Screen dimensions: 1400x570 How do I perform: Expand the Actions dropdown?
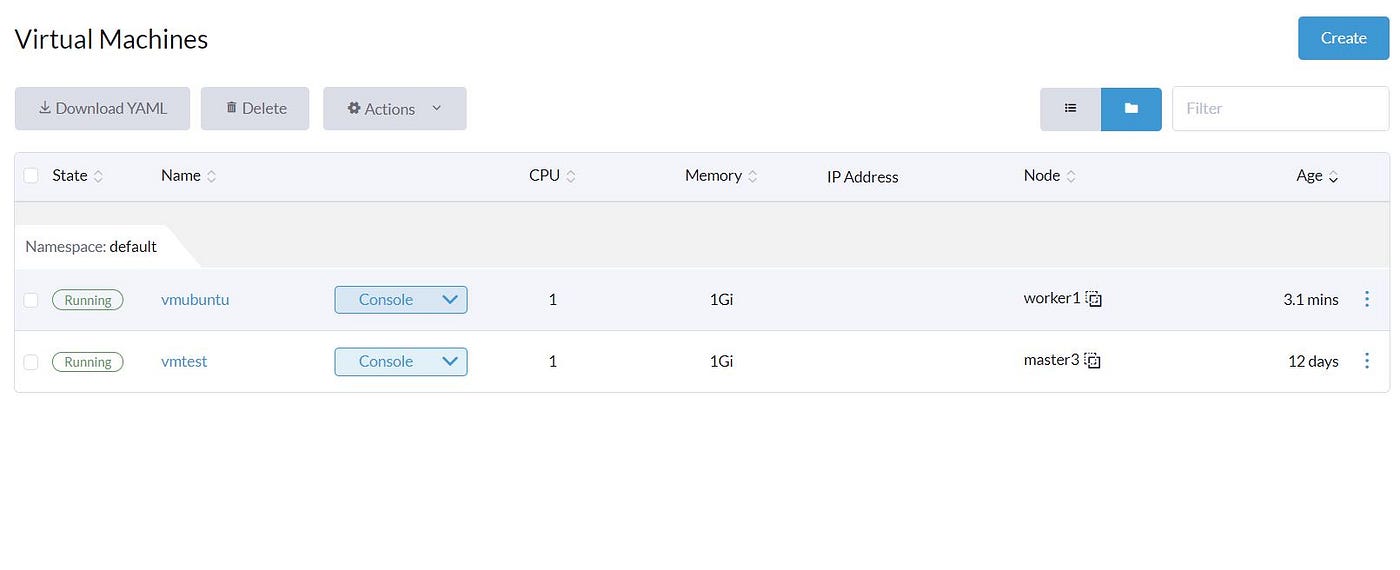click(x=394, y=109)
